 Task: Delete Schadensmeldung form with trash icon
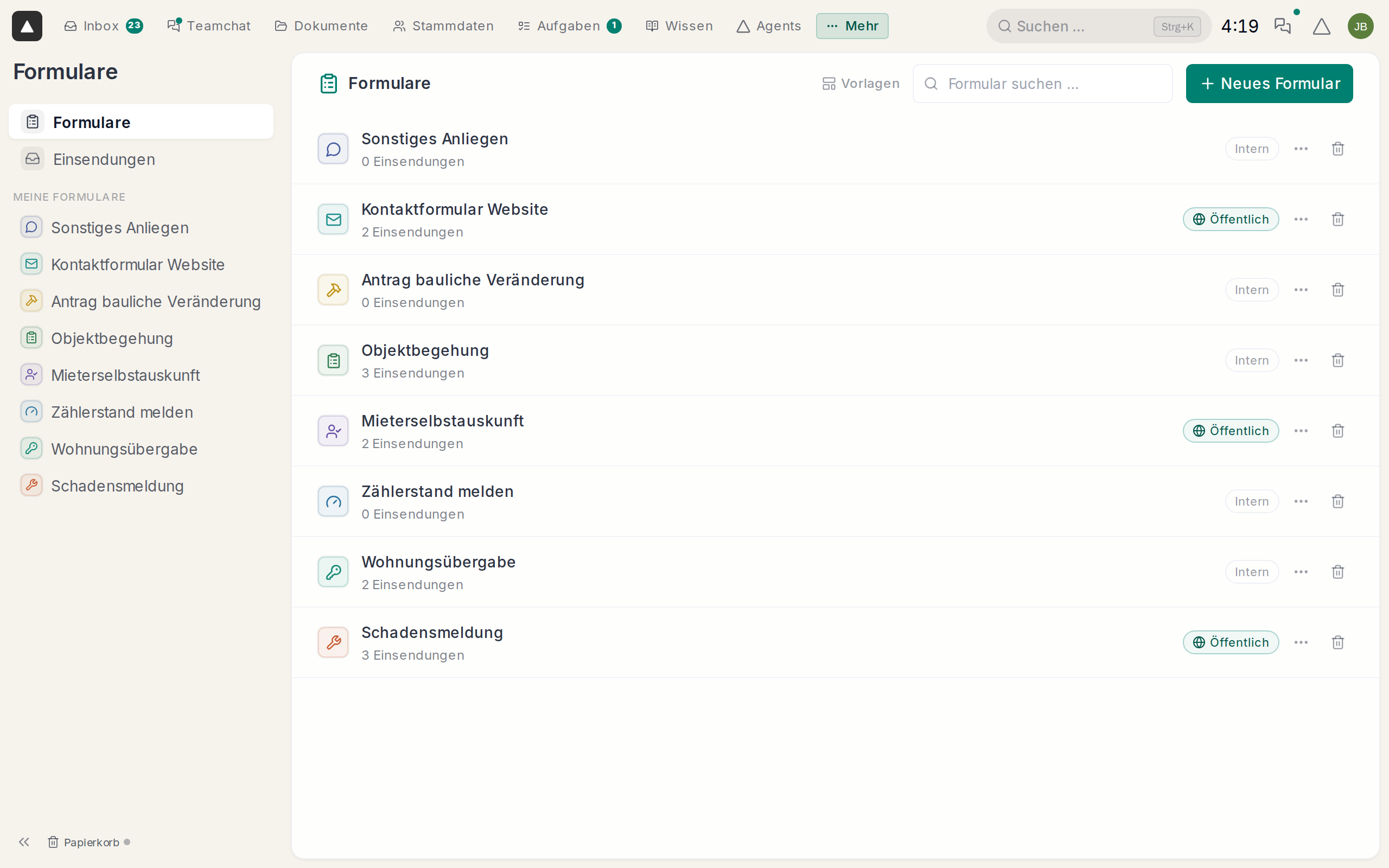[x=1338, y=642]
